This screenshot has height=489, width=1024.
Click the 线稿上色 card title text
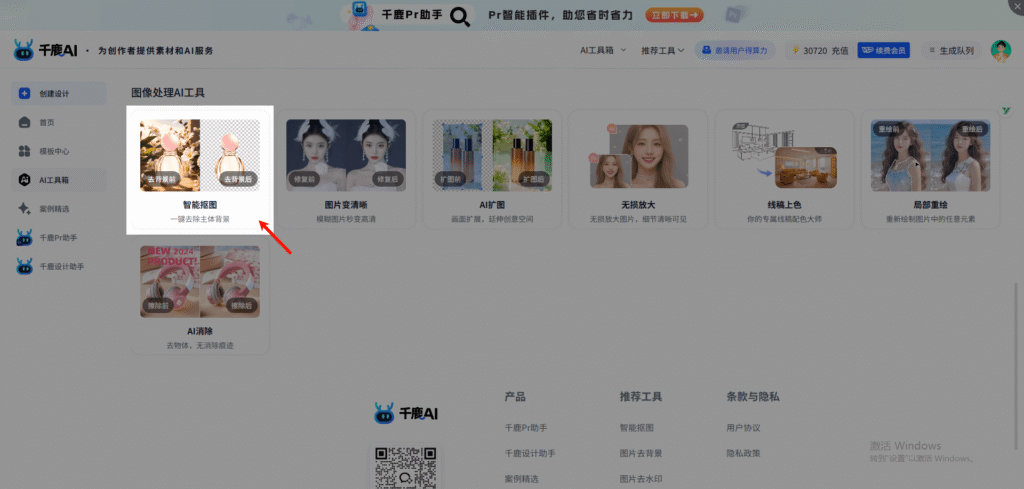[x=785, y=204]
